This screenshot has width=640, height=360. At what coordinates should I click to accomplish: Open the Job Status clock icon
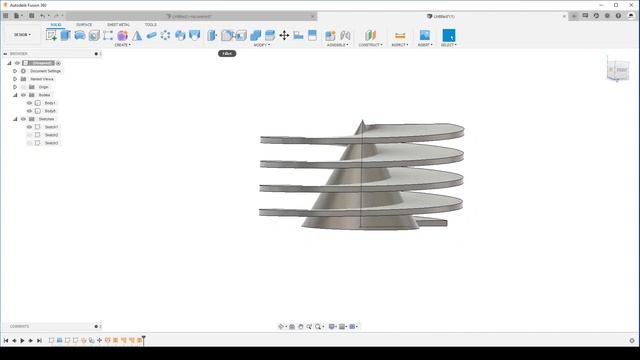tap(596, 16)
